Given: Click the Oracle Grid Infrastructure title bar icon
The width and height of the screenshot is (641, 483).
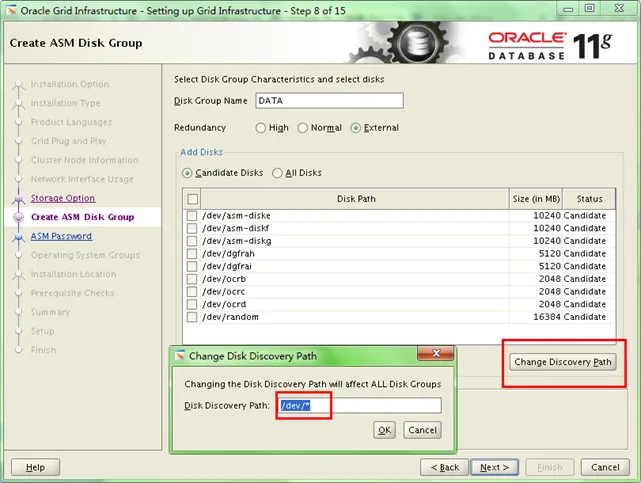Looking at the screenshot, I should [11, 11].
